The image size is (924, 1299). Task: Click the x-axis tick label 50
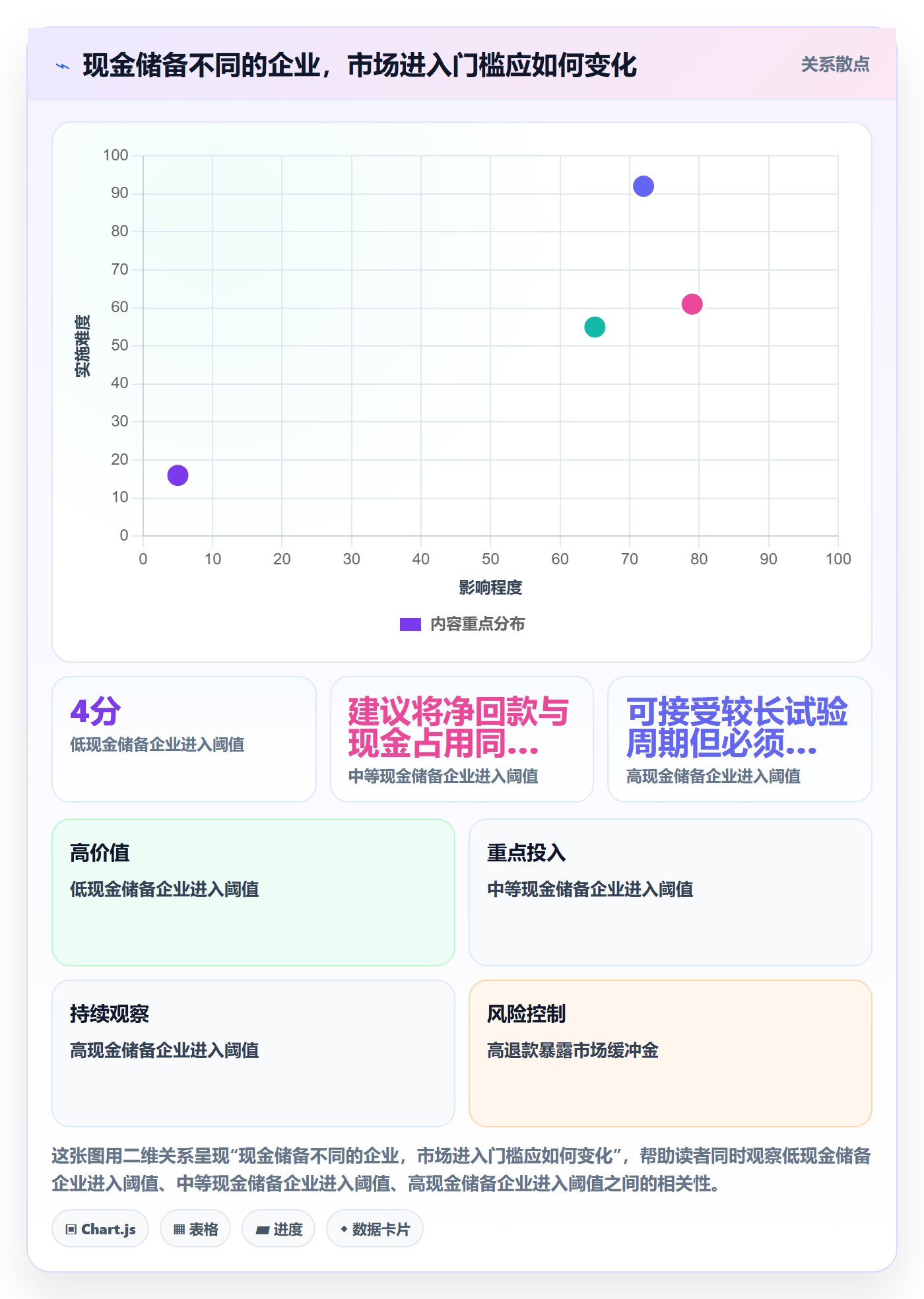tap(490, 559)
